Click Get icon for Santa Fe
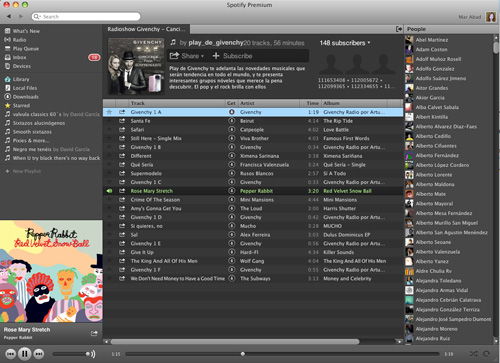500x363 pixels. 232,121
